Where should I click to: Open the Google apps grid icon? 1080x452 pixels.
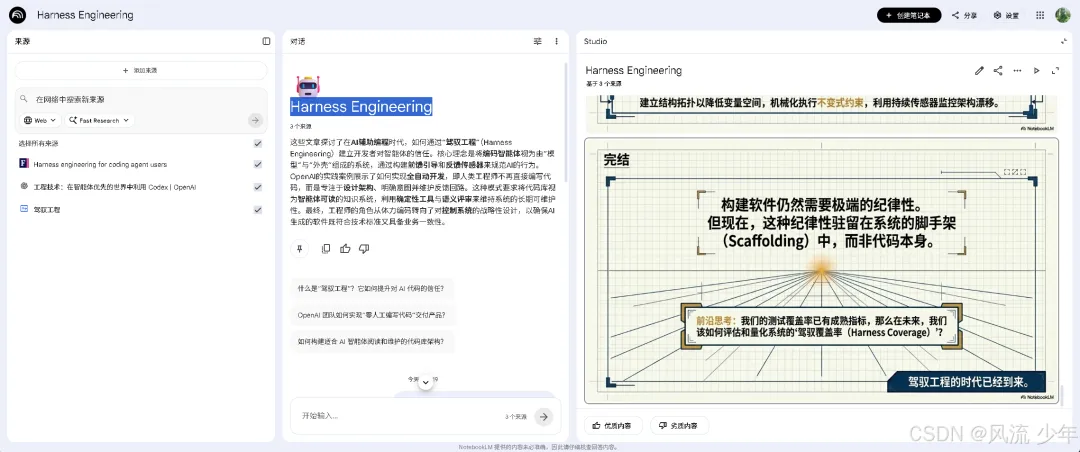pyautogui.click(x=1040, y=15)
